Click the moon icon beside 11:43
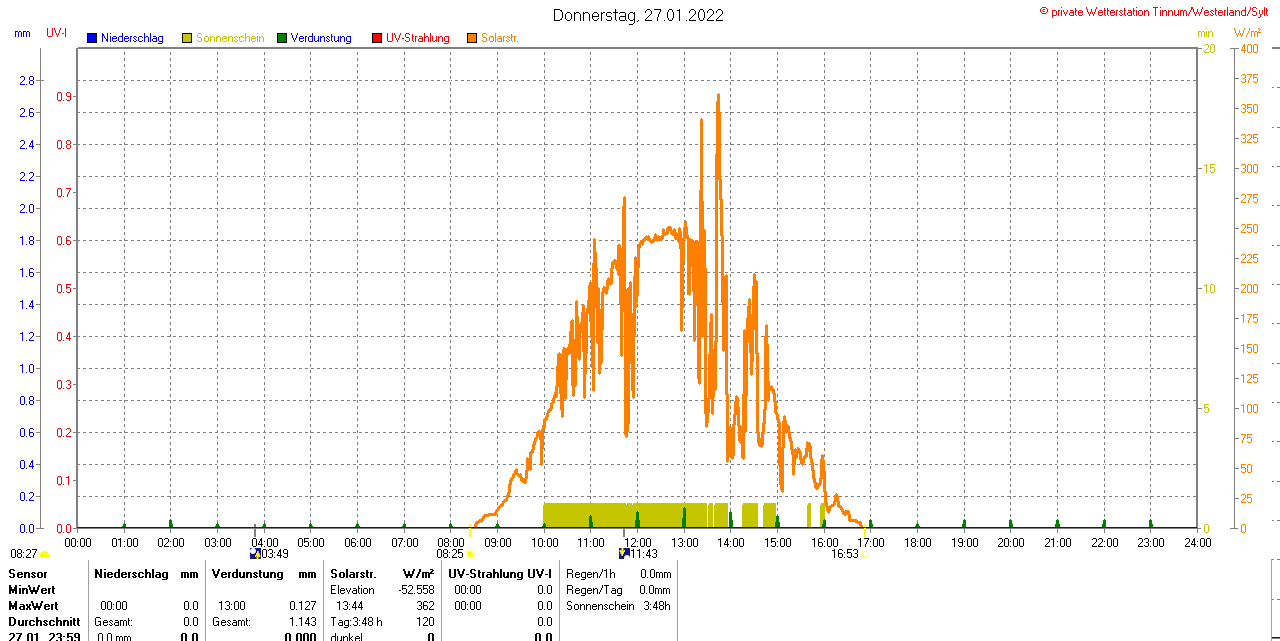The image size is (1280, 641). [x=624, y=554]
